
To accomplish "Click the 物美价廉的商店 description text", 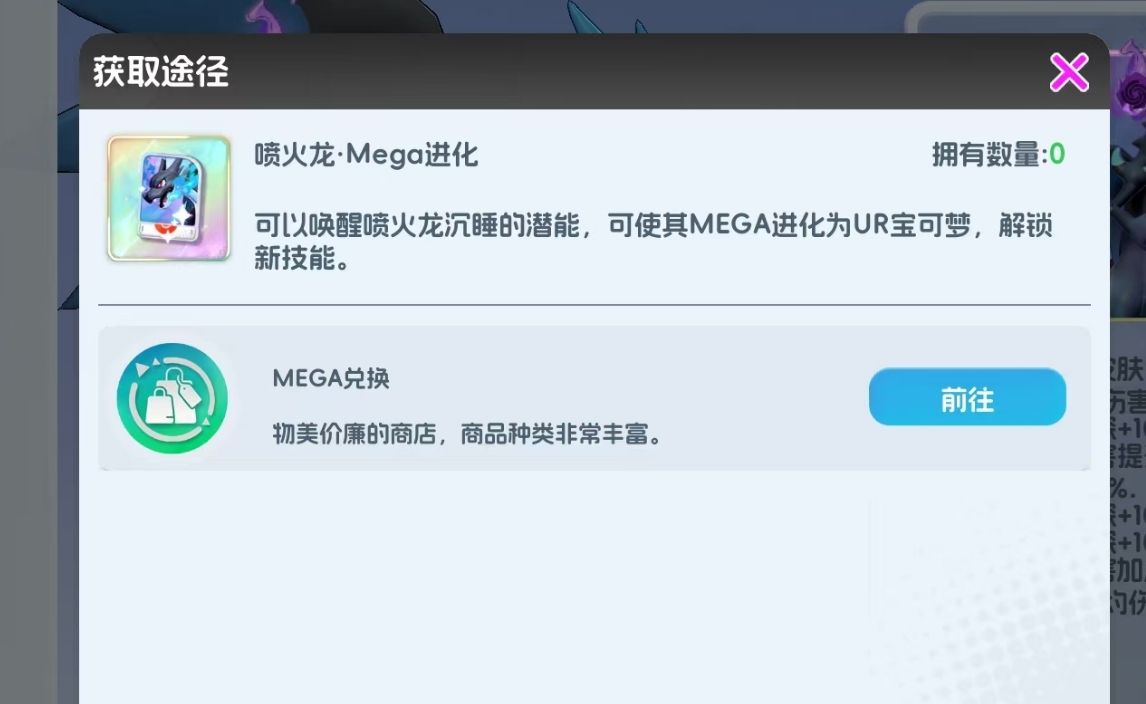I will pos(467,434).
